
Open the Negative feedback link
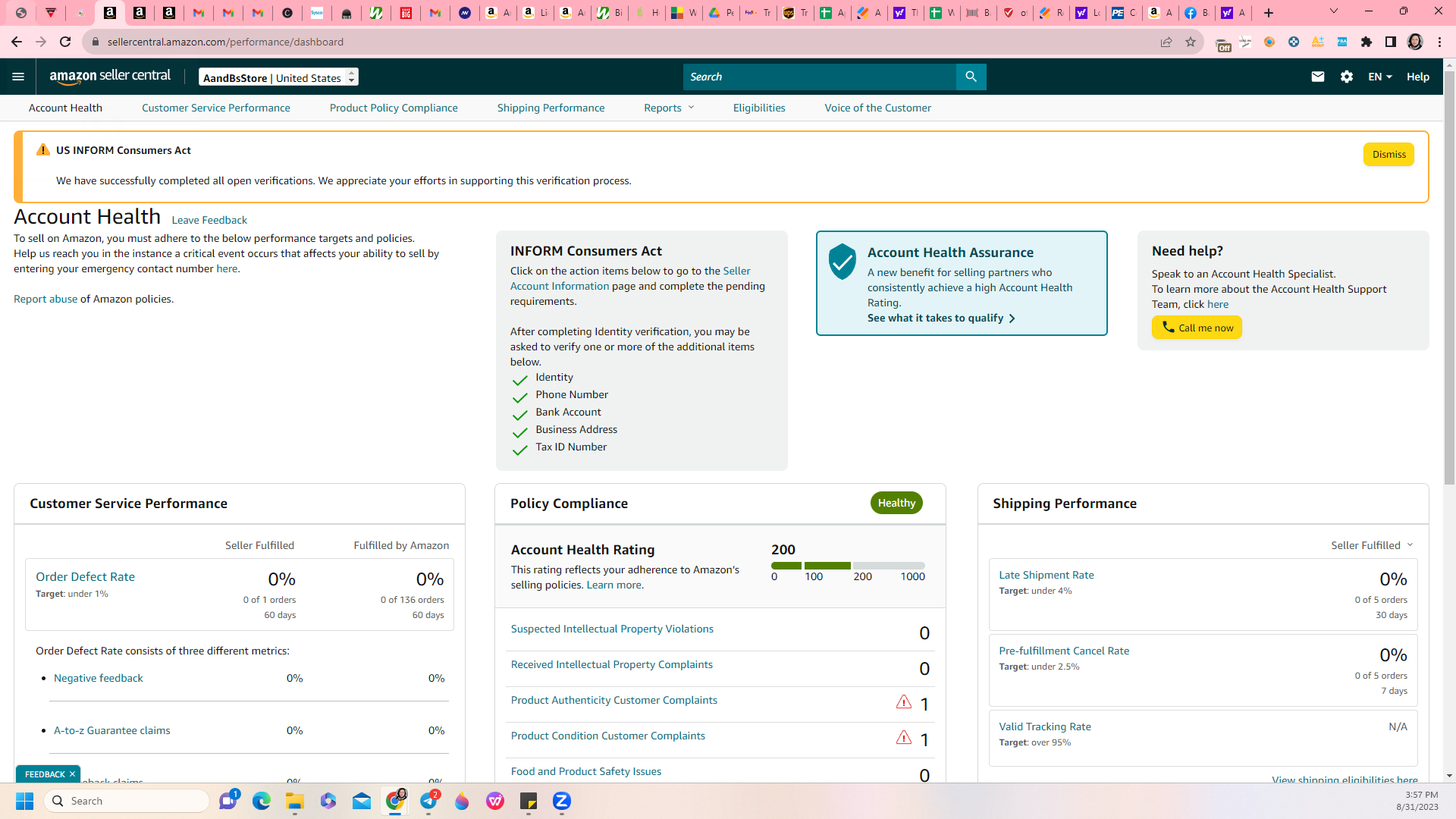coord(99,678)
